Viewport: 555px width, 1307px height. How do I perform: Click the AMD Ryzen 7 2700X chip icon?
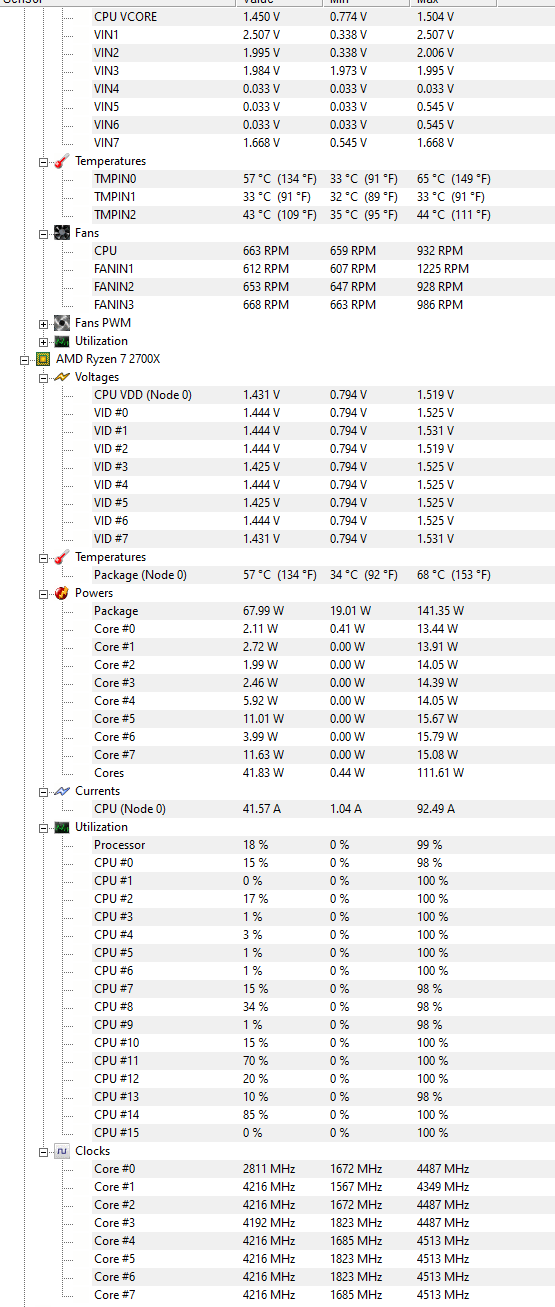pos(43,359)
